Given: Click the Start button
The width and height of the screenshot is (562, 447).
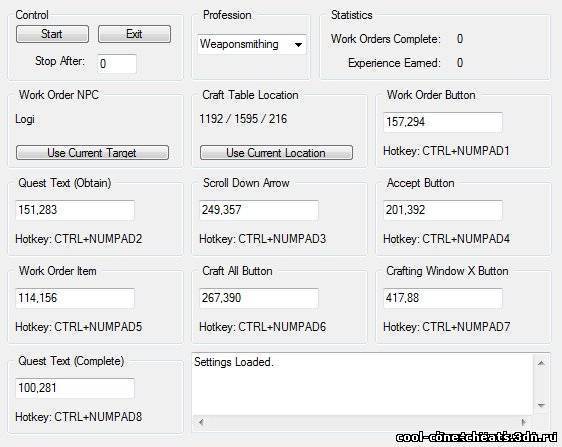Looking at the screenshot, I should click(52, 34).
